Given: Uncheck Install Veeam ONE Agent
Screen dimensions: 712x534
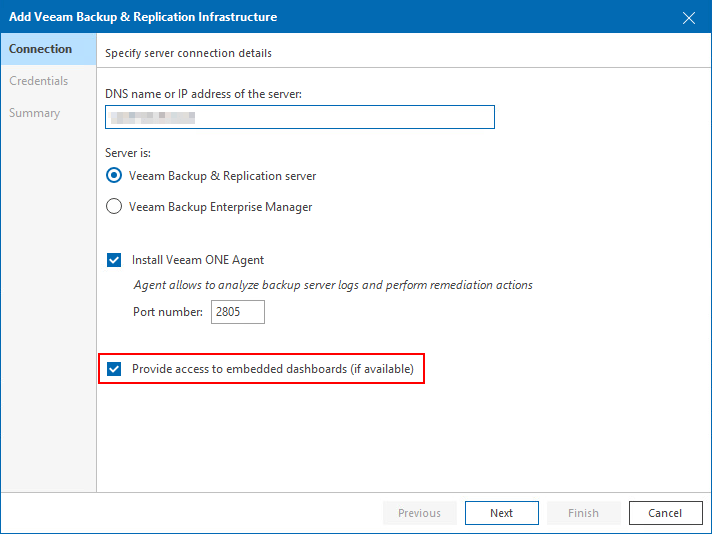Looking at the screenshot, I should pos(114,260).
